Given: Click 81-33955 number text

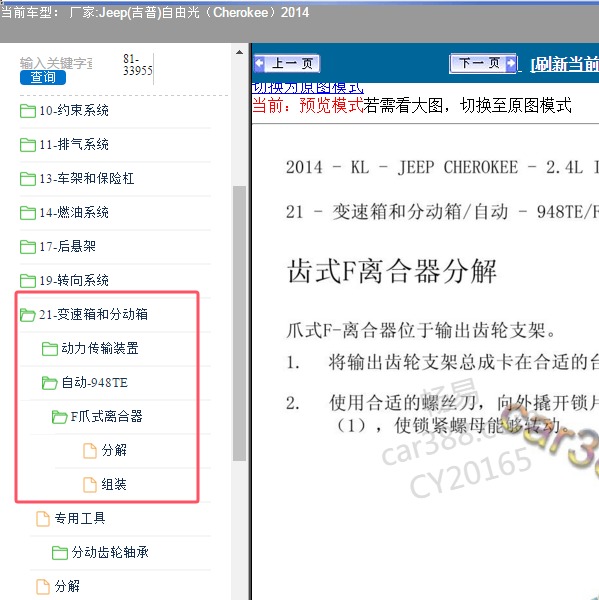Looking at the screenshot, I should click(138, 65).
